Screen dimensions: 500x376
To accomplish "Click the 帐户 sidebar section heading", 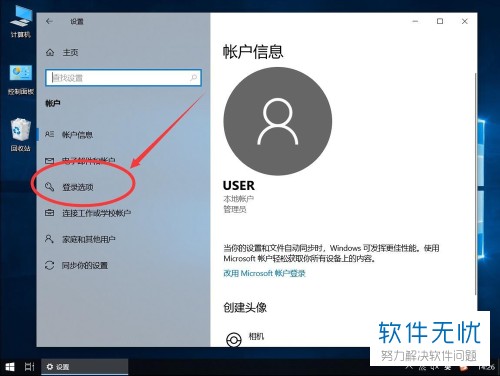I will 53,103.
